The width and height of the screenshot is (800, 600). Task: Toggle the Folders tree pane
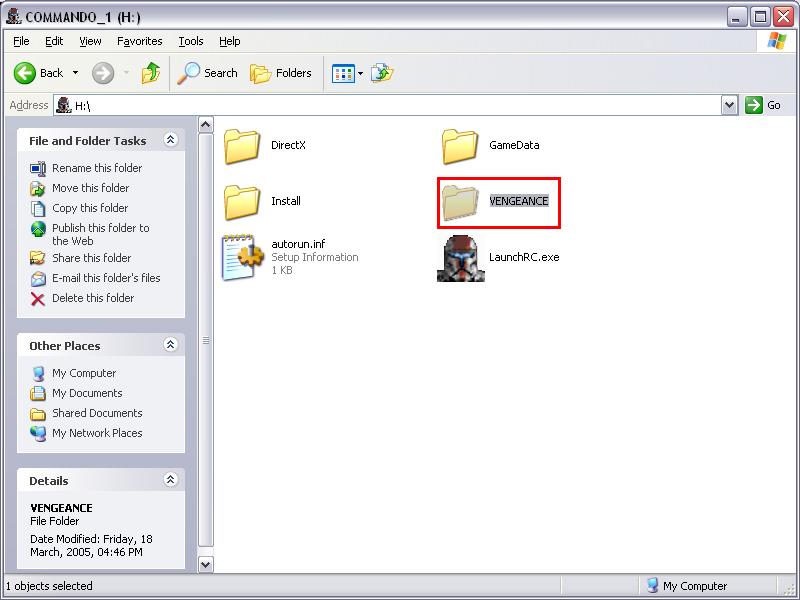tap(281, 73)
